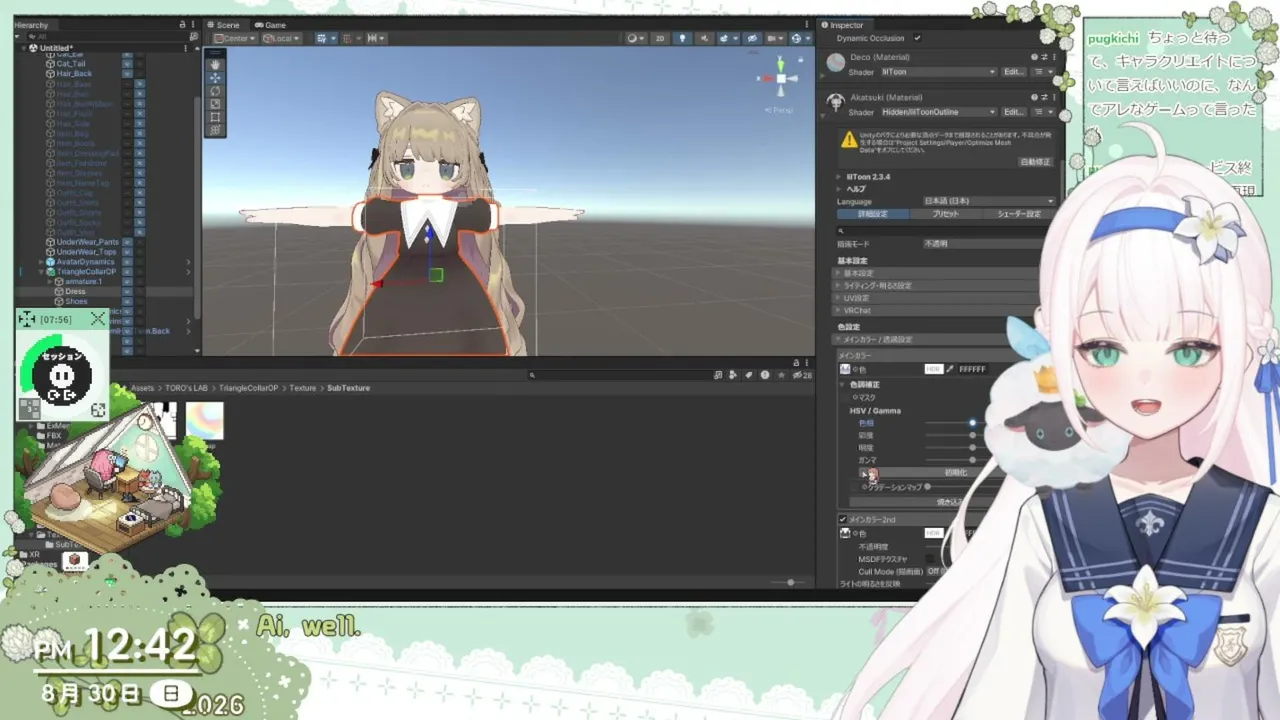Expand the AvatarDynamics tree node

tap(41, 262)
